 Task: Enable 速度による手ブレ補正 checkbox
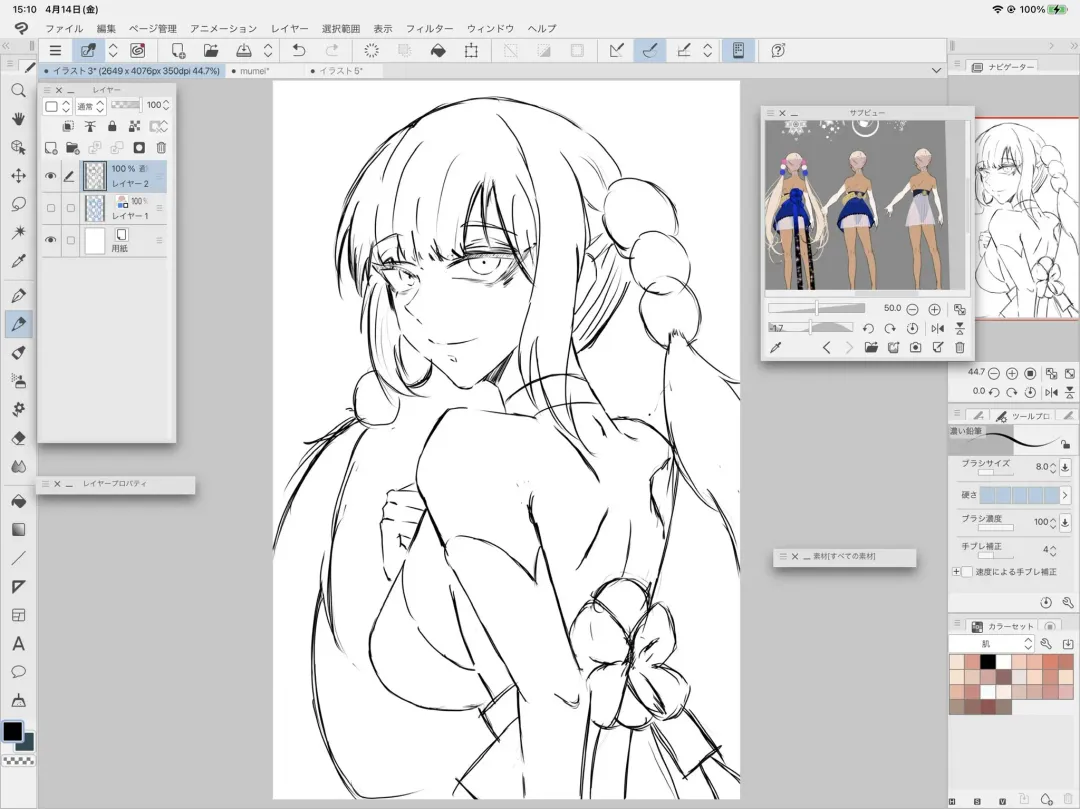(966, 572)
